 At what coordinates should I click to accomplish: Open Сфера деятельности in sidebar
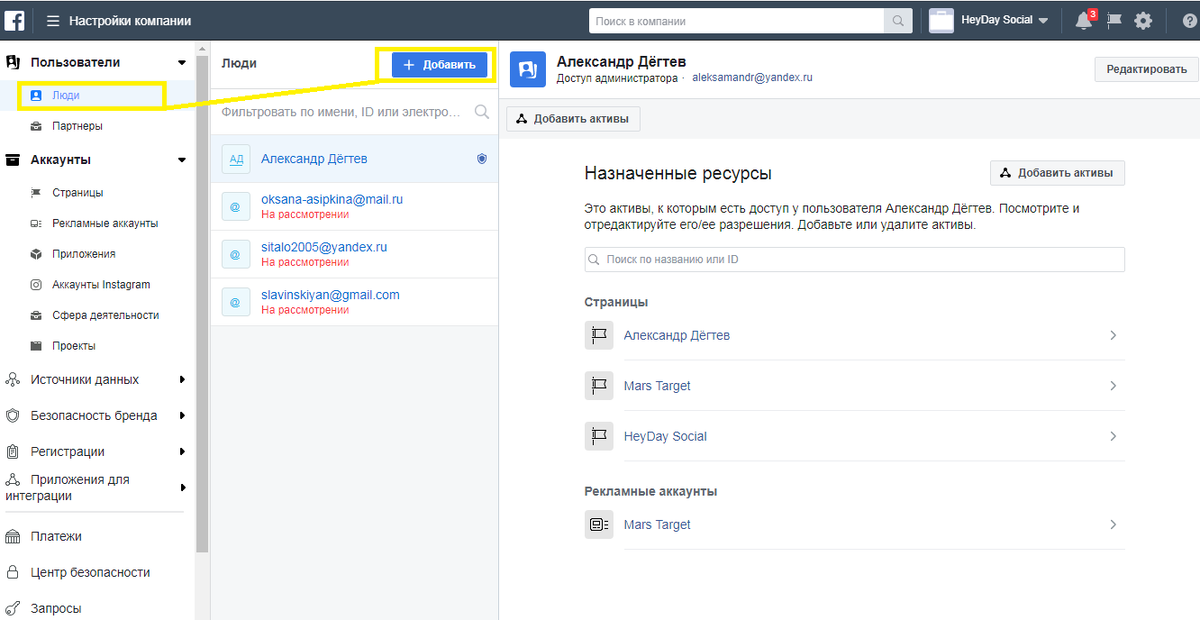(106, 315)
